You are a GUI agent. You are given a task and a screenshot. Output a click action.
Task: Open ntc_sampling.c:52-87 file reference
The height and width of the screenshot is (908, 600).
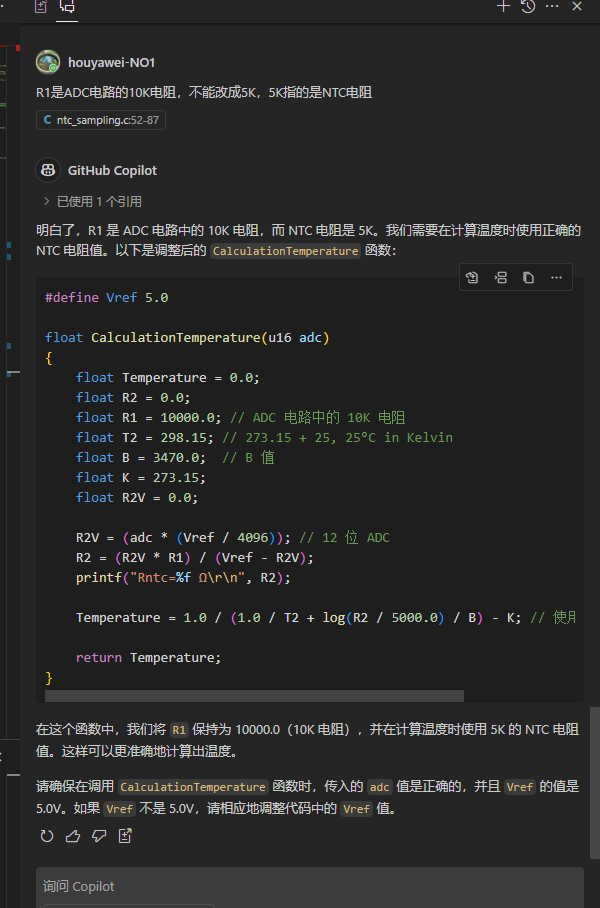[x=101, y=120]
